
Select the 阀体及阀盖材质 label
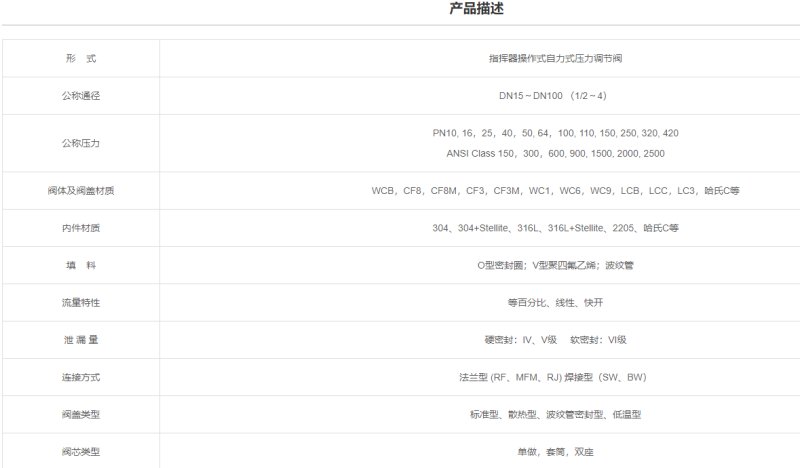(x=80, y=190)
